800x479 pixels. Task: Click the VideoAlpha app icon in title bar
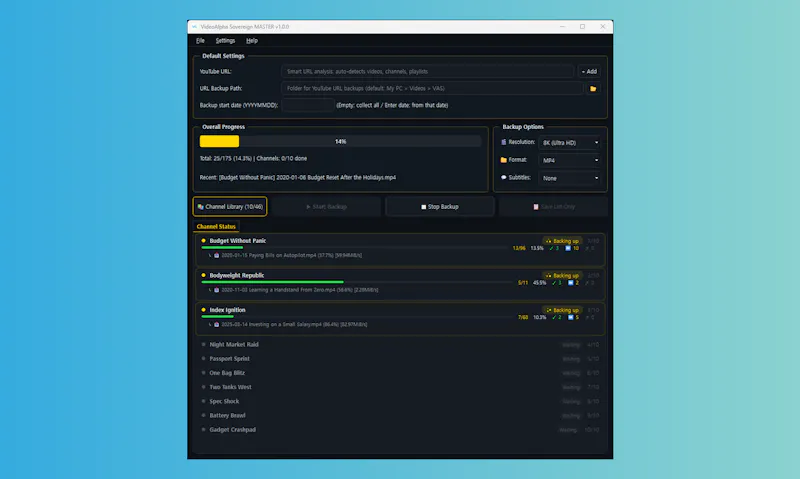[x=194, y=27]
